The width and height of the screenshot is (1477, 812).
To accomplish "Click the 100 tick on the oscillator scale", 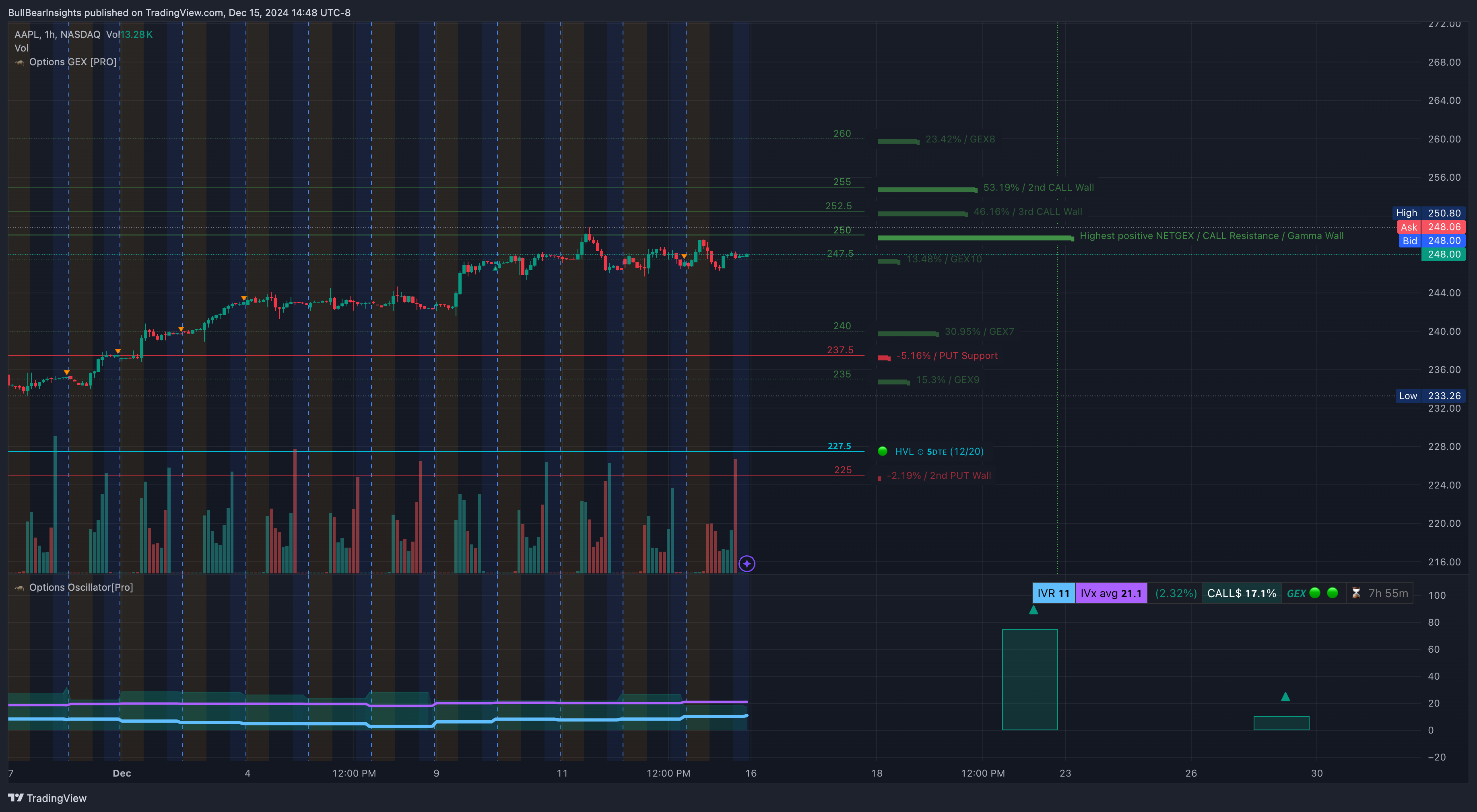I will point(1436,595).
